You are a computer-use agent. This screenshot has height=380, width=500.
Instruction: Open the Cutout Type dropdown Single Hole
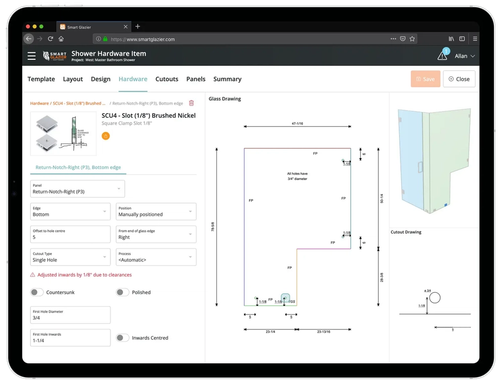point(70,257)
